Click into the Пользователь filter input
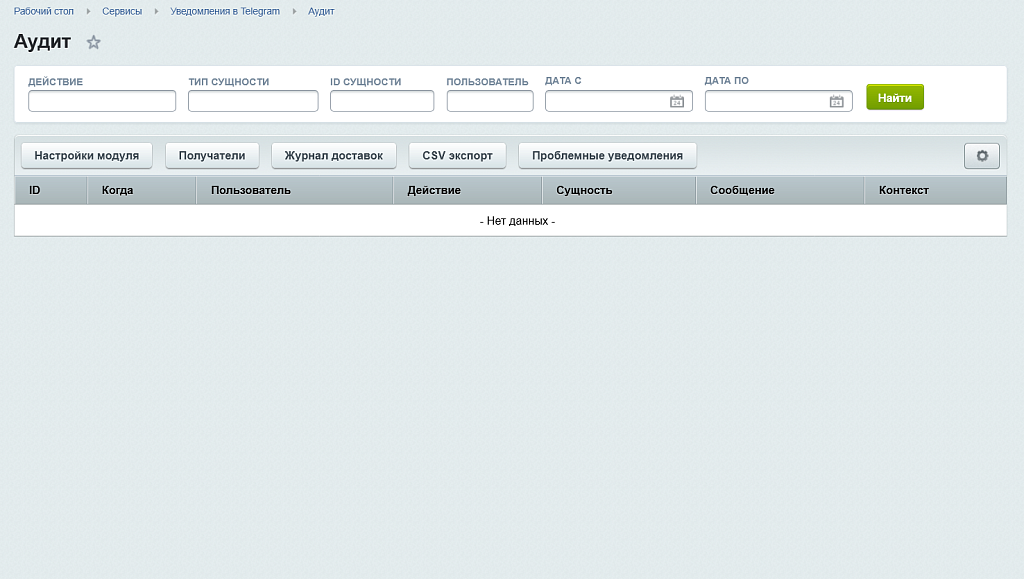Screen dimensions: 1024x579 (x=490, y=101)
